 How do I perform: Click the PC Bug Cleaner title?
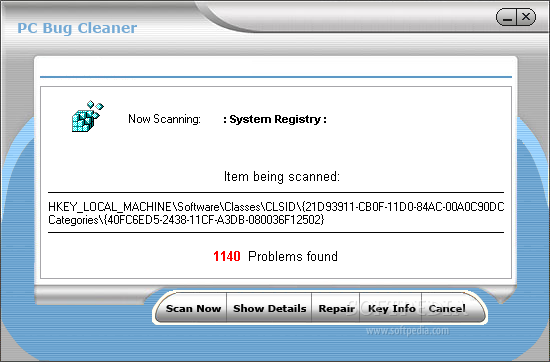click(x=77, y=28)
